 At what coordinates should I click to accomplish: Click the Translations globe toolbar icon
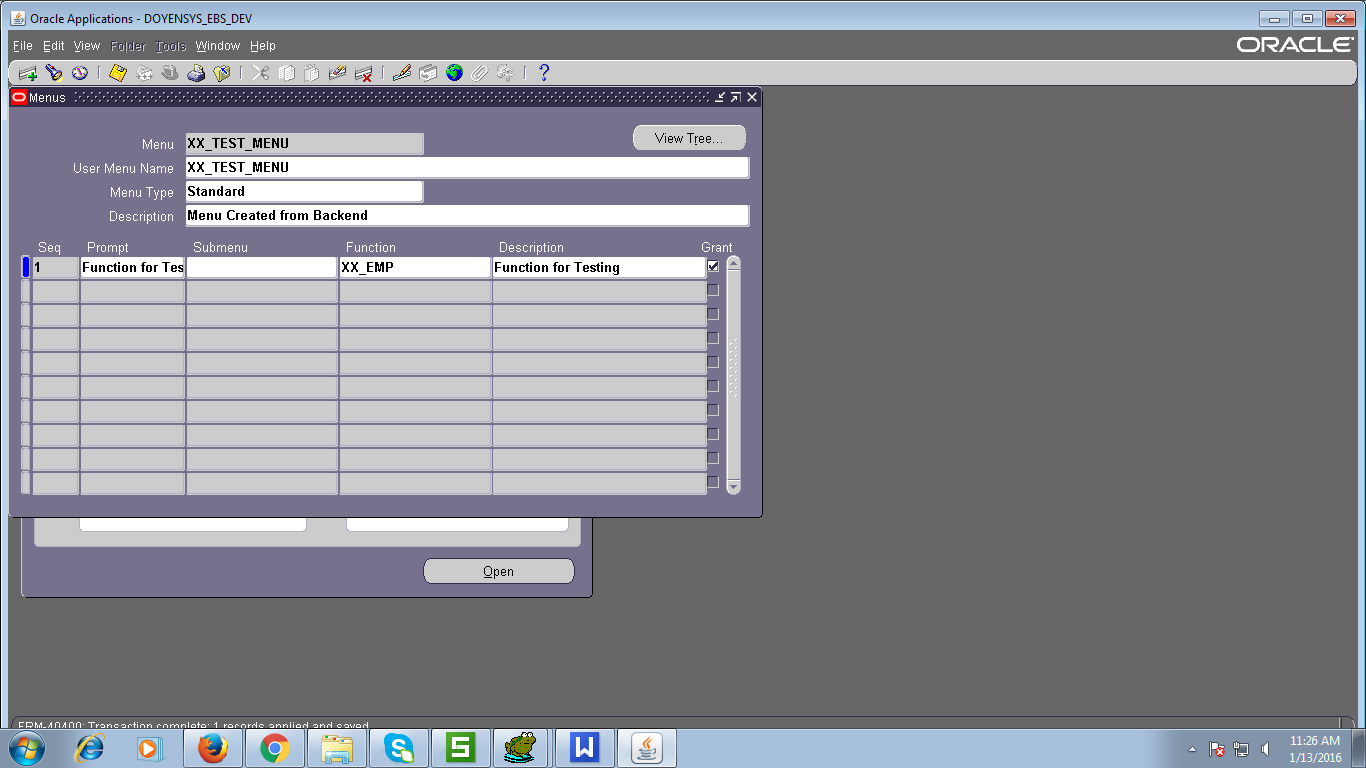click(453, 72)
